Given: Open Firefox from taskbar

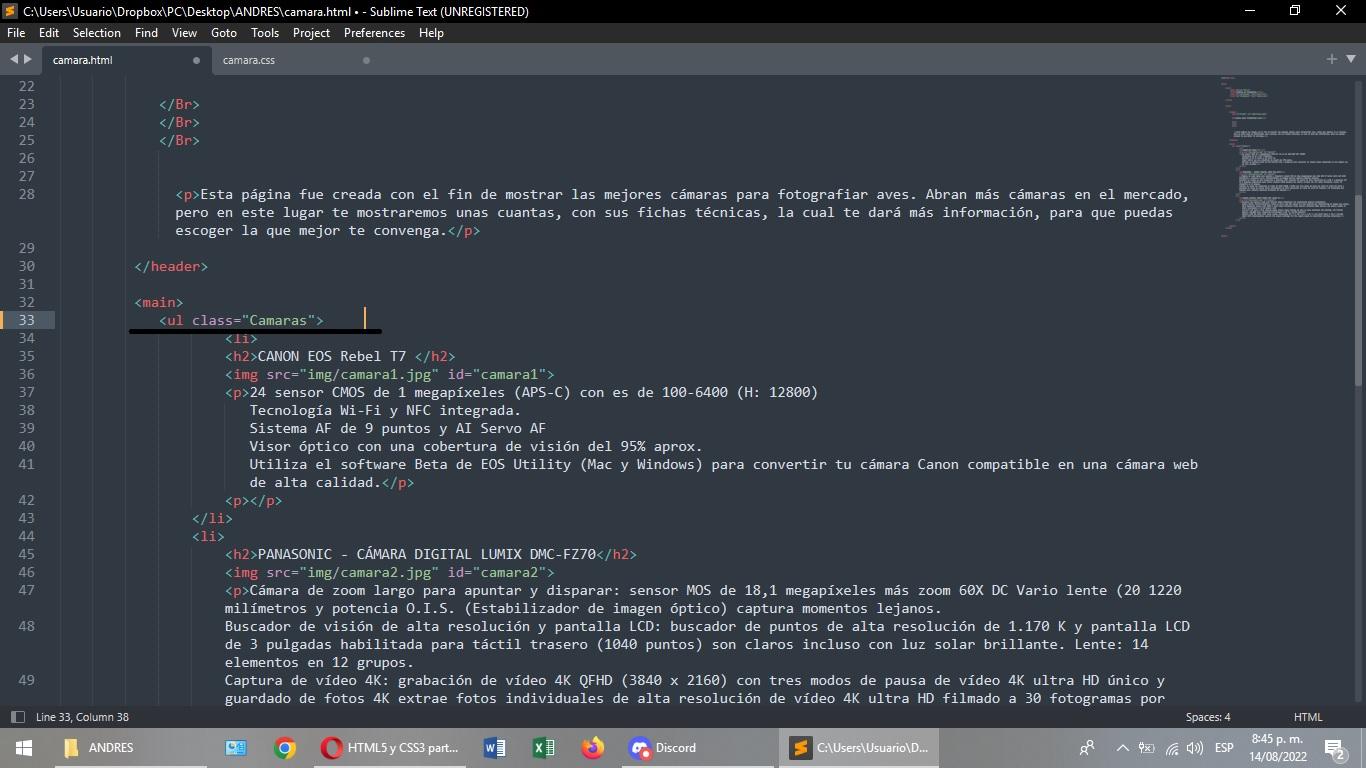Looking at the screenshot, I should point(593,748).
